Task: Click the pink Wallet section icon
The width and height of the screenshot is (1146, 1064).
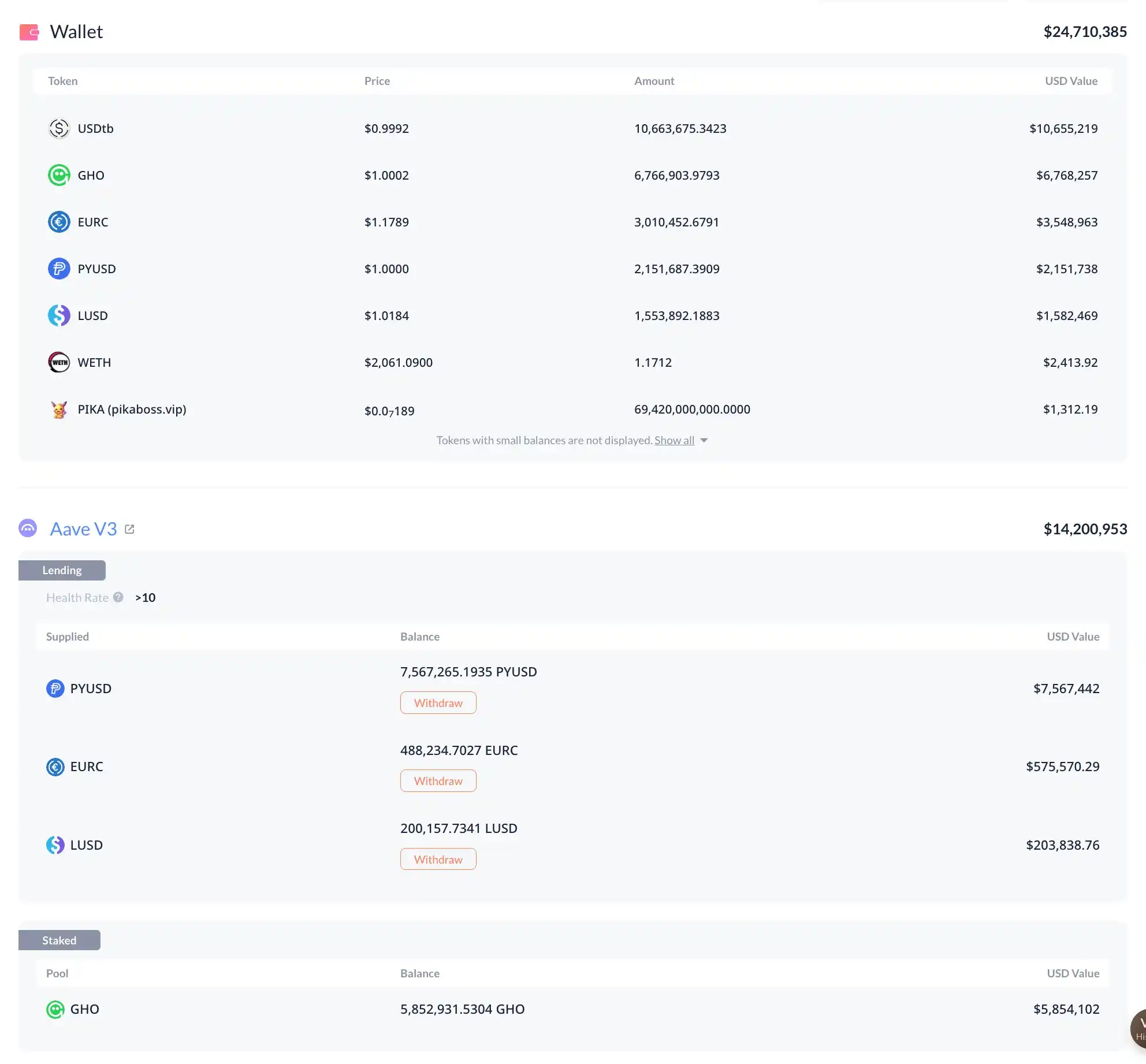Action: click(x=29, y=32)
